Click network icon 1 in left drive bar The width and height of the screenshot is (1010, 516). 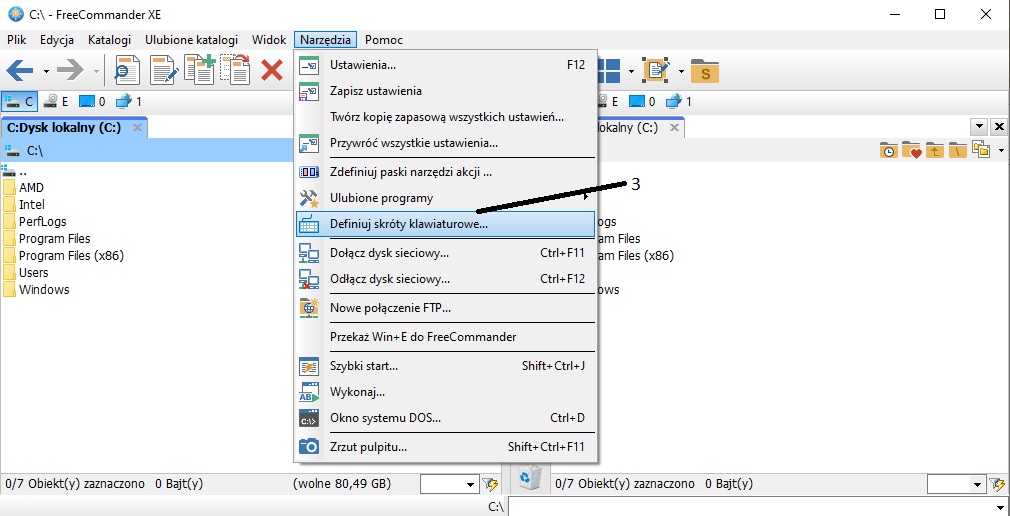click(129, 101)
